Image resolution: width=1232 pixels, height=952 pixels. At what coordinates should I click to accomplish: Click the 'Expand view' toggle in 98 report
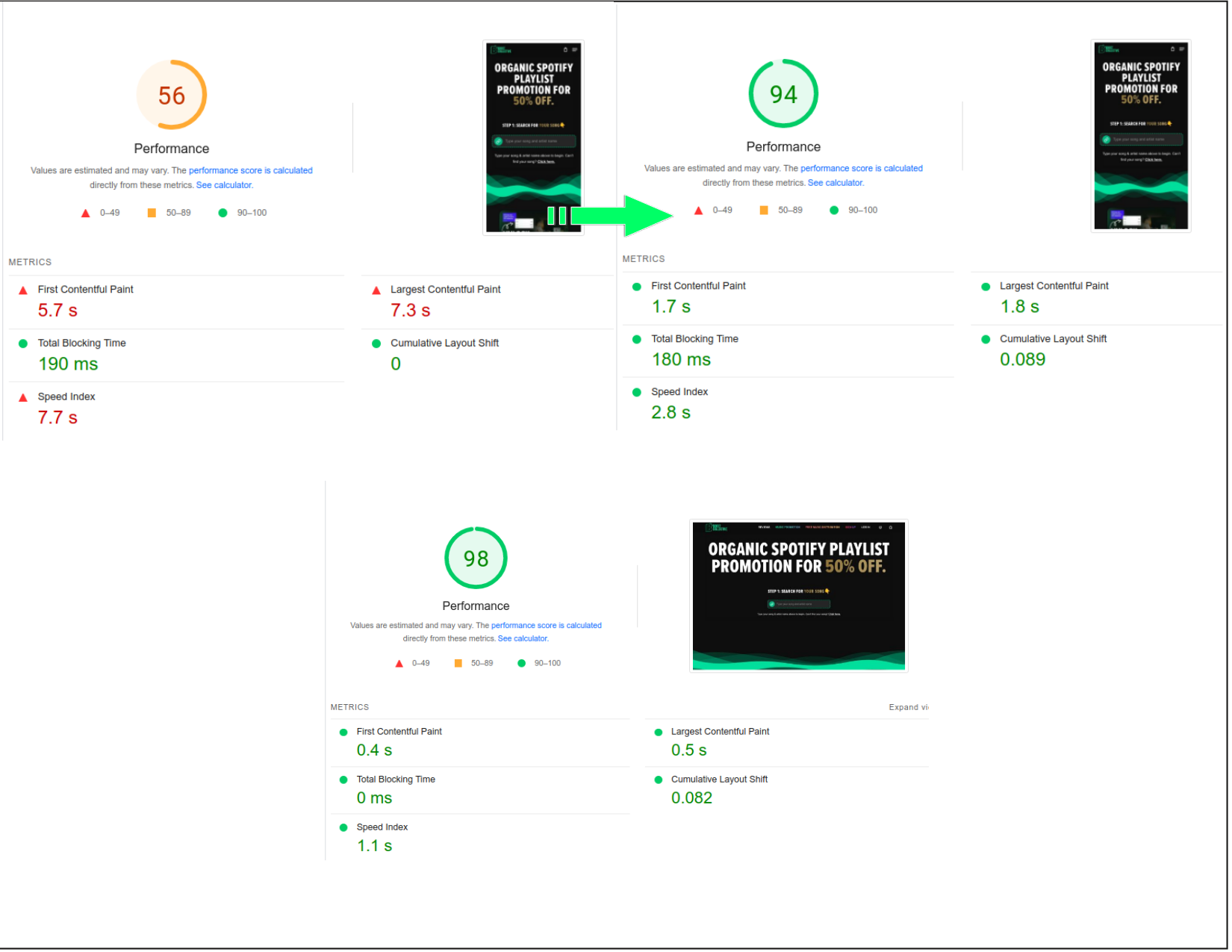click(908, 707)
